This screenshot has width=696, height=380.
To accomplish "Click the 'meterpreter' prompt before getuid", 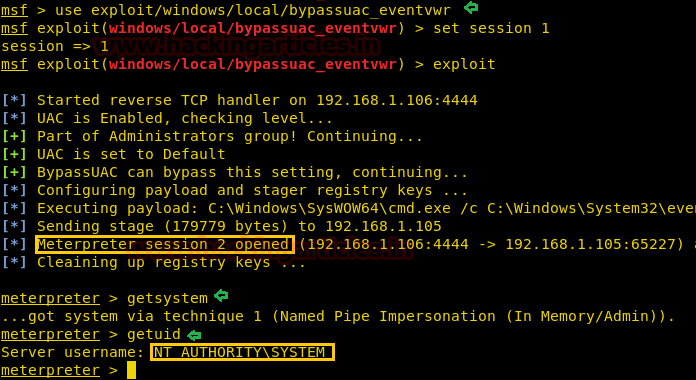I will [51, 334].
